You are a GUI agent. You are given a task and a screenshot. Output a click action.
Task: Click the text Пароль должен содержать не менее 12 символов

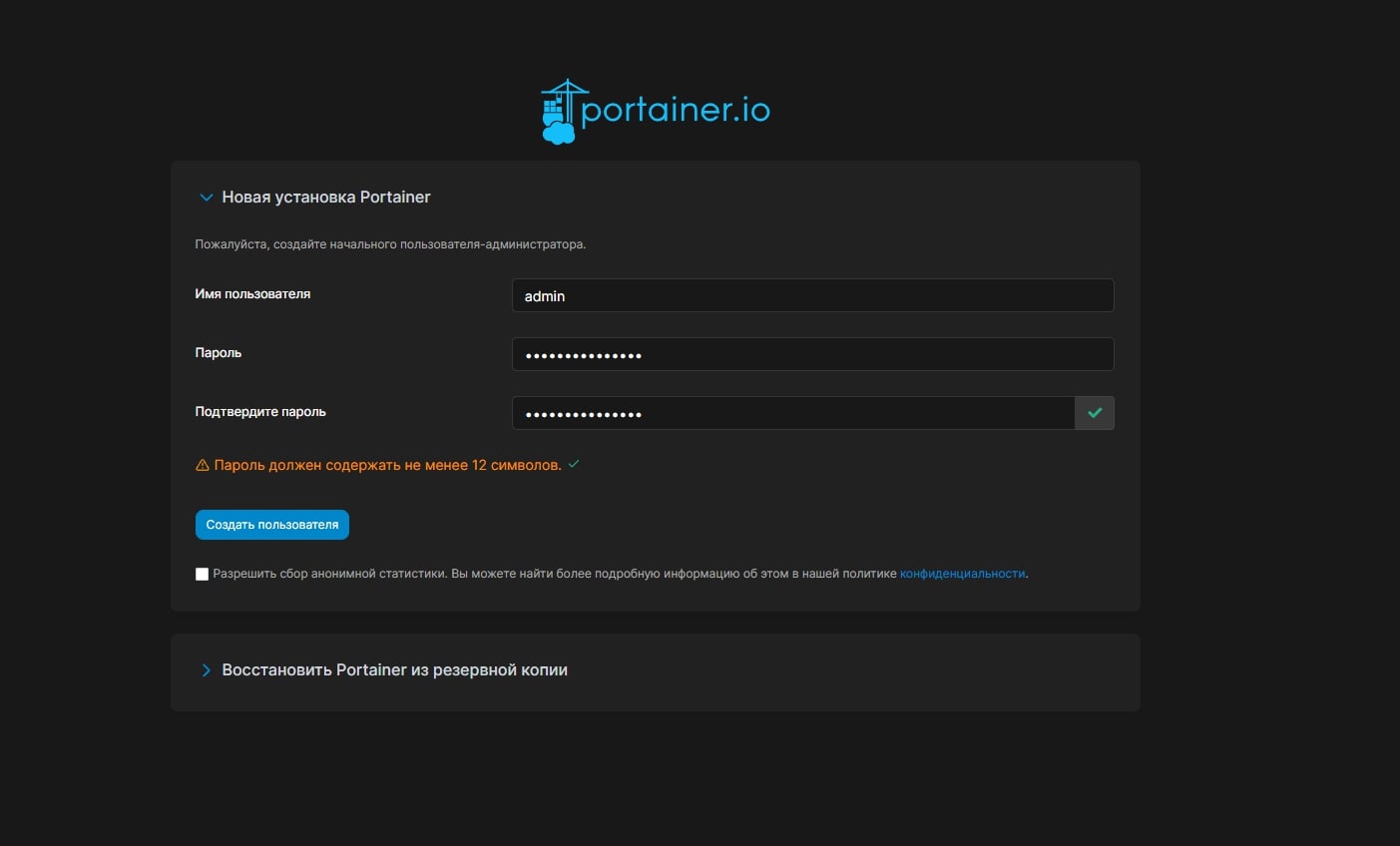coord(387,465)
